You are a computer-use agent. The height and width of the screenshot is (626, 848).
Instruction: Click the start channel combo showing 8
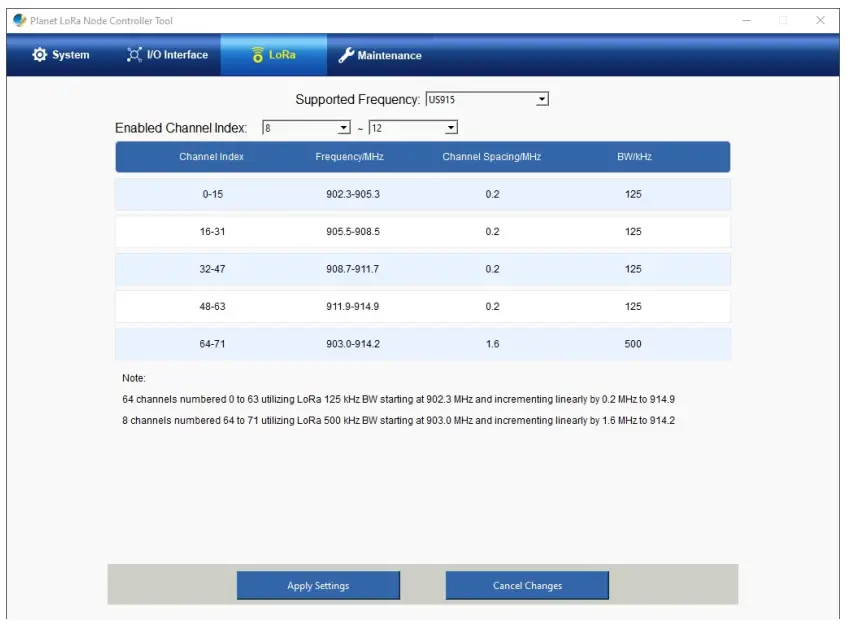pos(306,128)
